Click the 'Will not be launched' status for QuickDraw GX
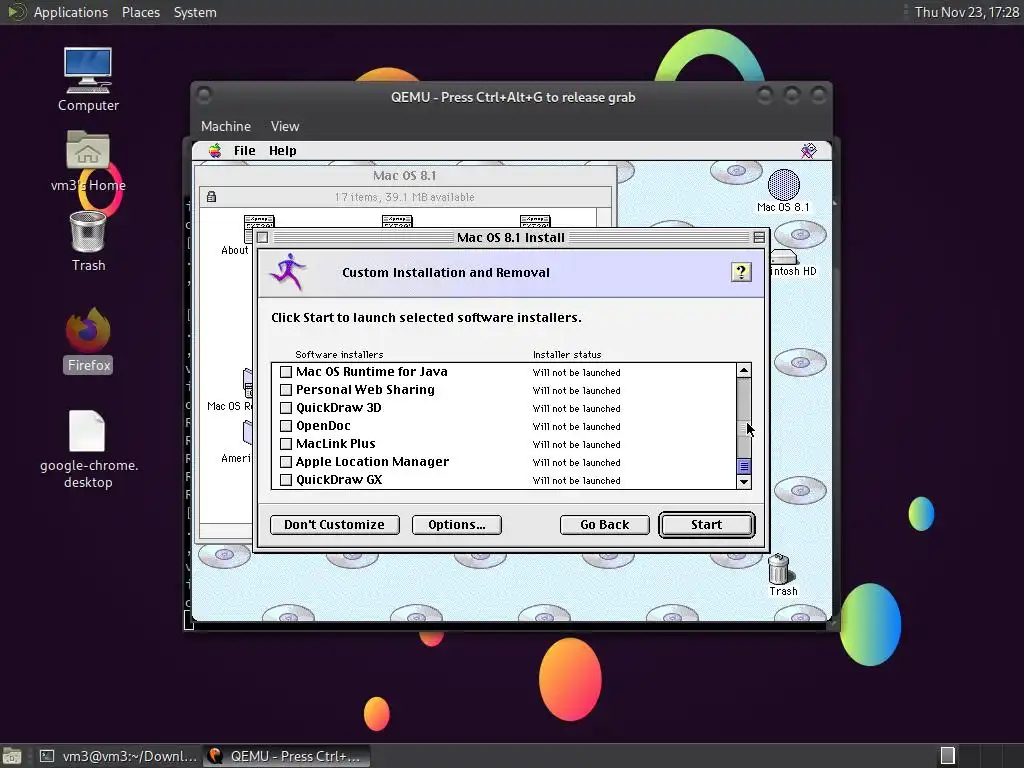 [x=577, y=481]
